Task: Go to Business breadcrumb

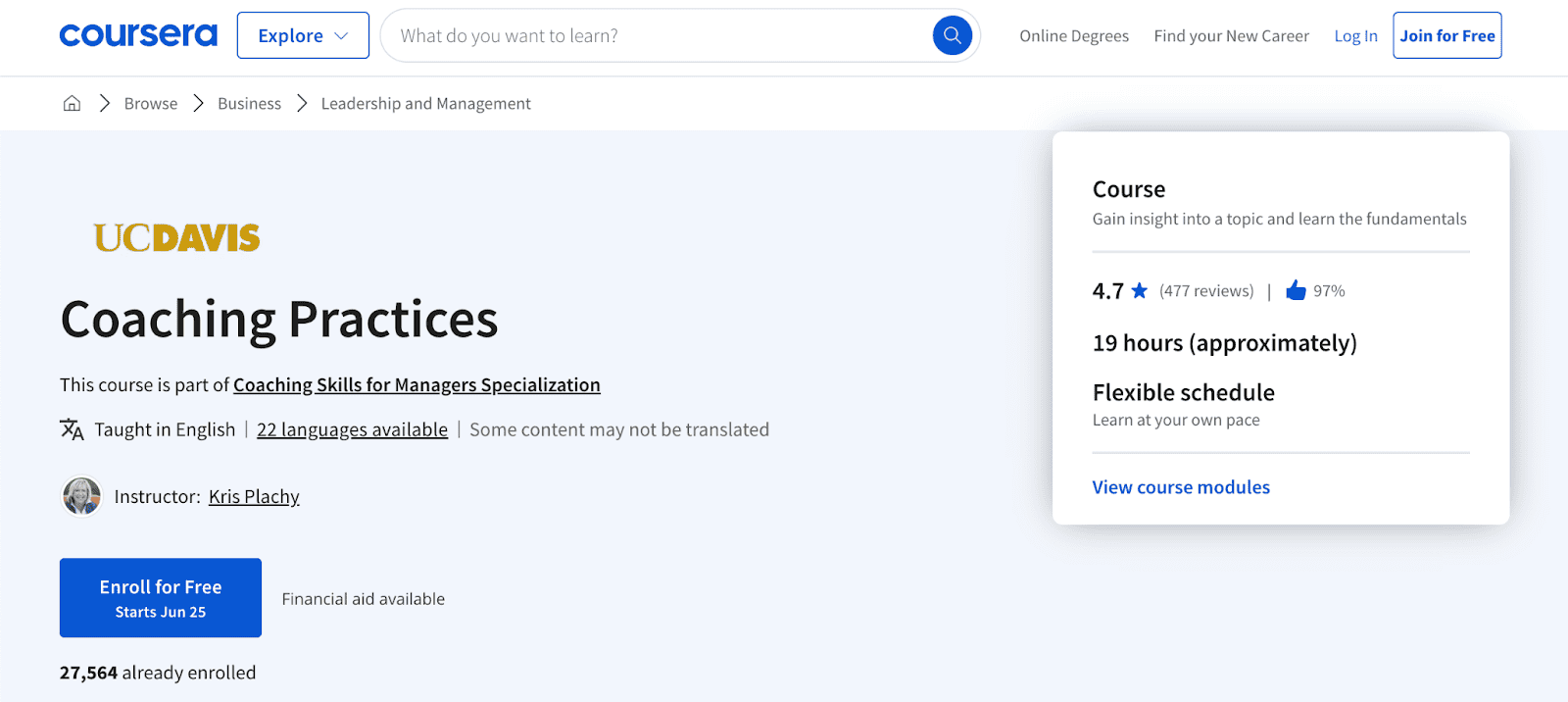Action: [249, 103]
